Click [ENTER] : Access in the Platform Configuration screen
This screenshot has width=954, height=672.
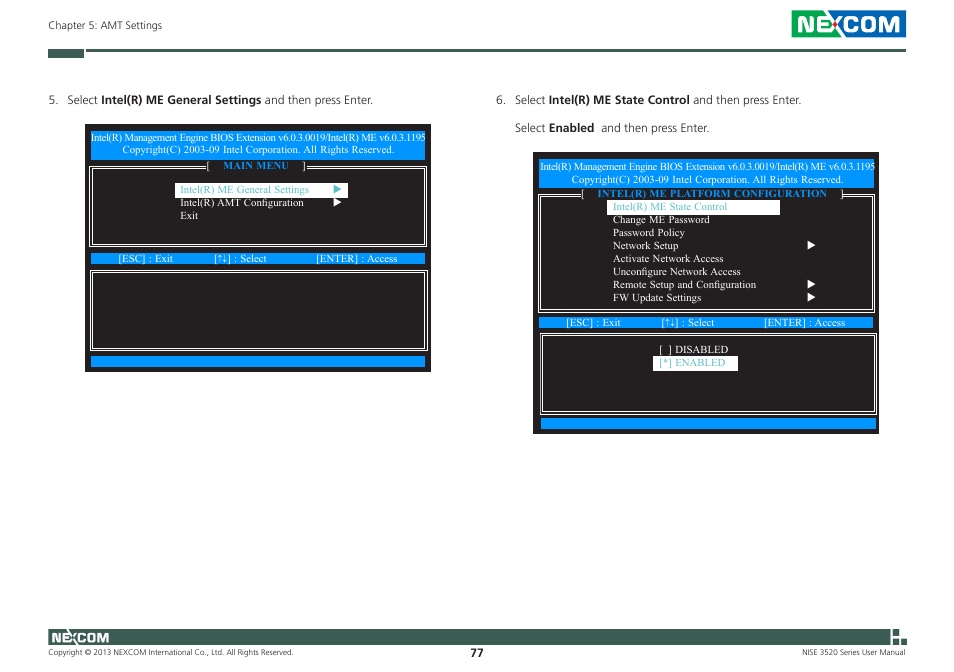[x=804, y=323]
